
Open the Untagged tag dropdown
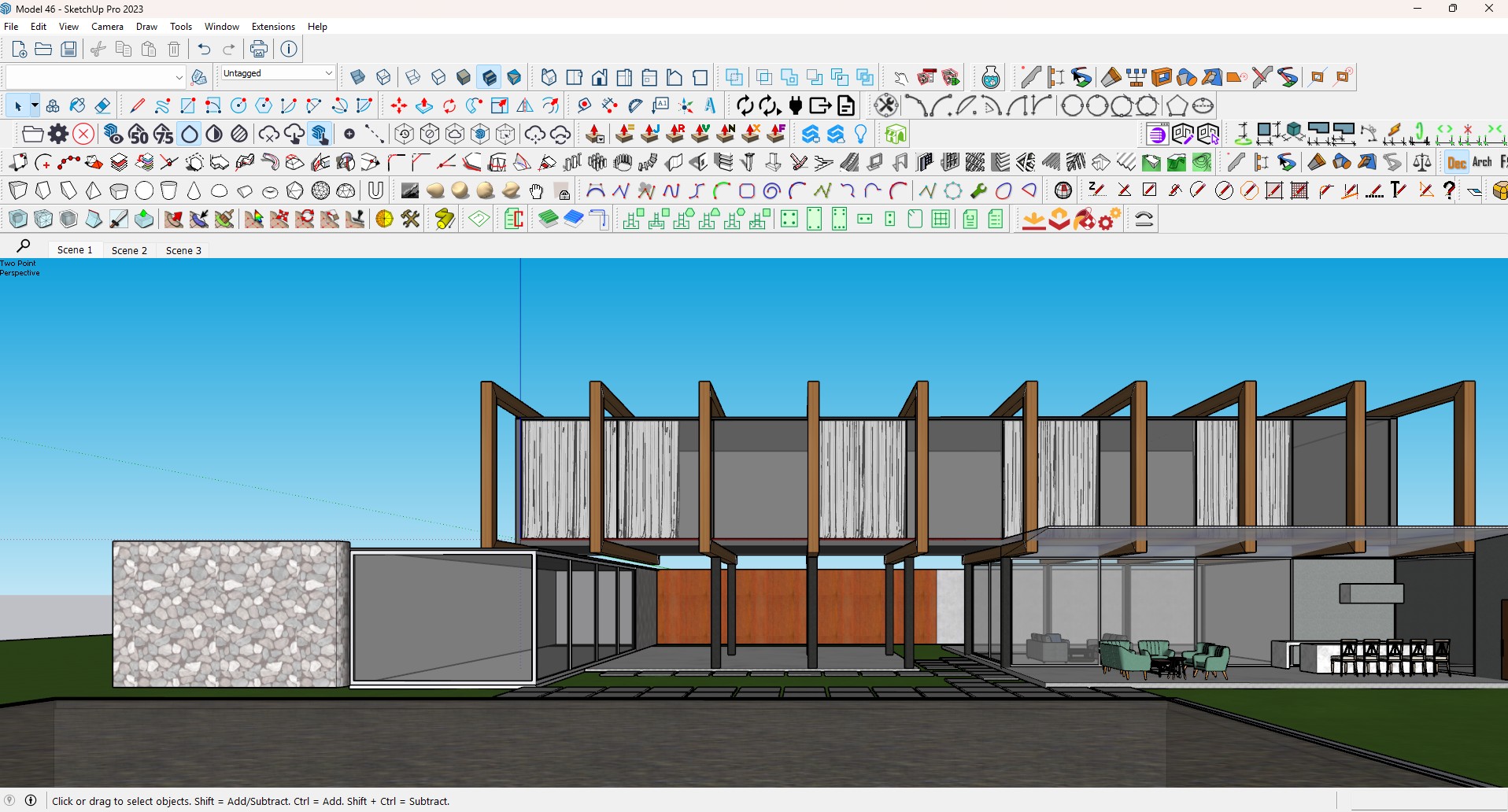click(278, 73)
